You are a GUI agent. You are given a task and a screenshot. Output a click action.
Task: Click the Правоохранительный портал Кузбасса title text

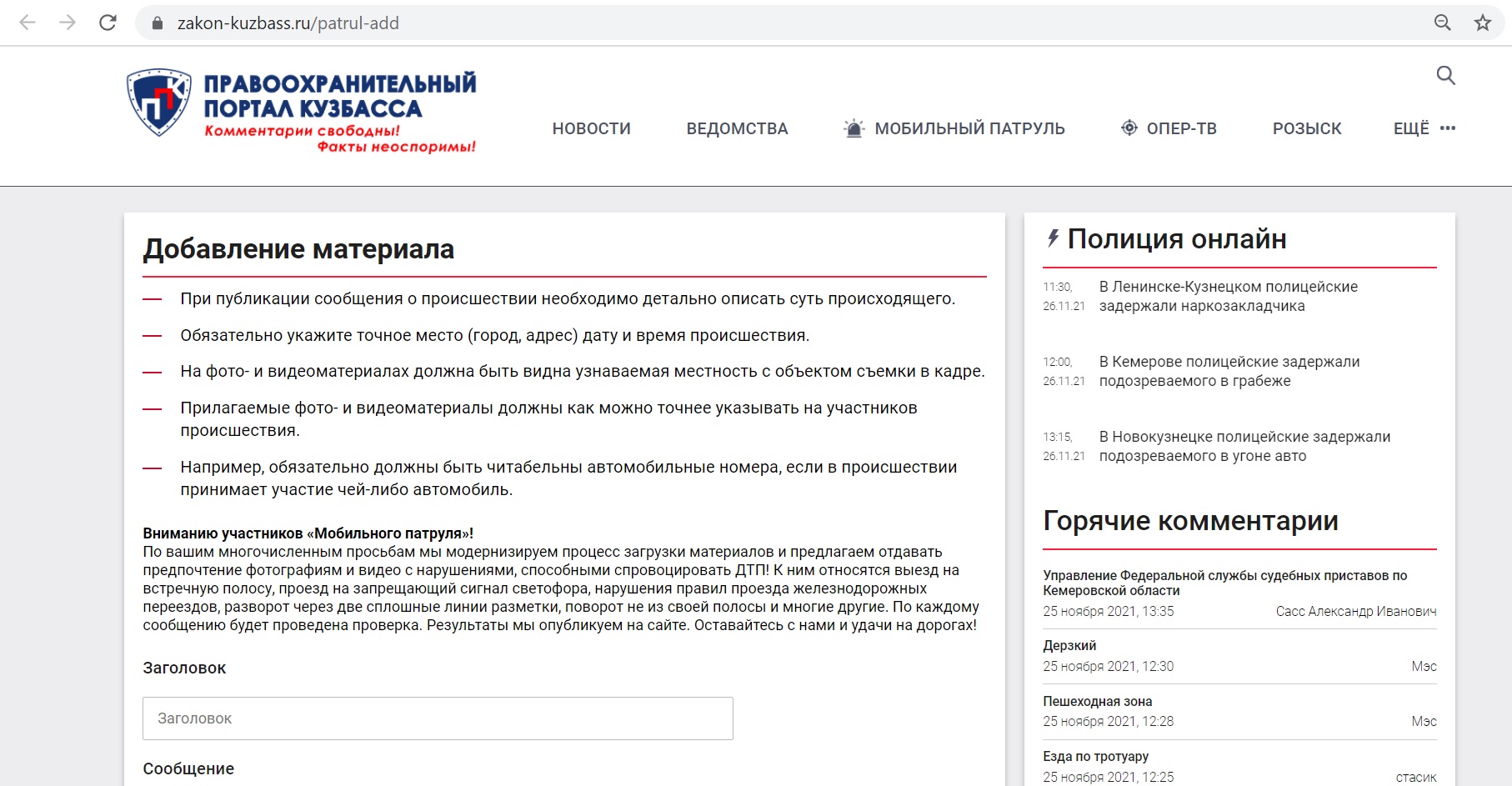click(x=340, y=96)
